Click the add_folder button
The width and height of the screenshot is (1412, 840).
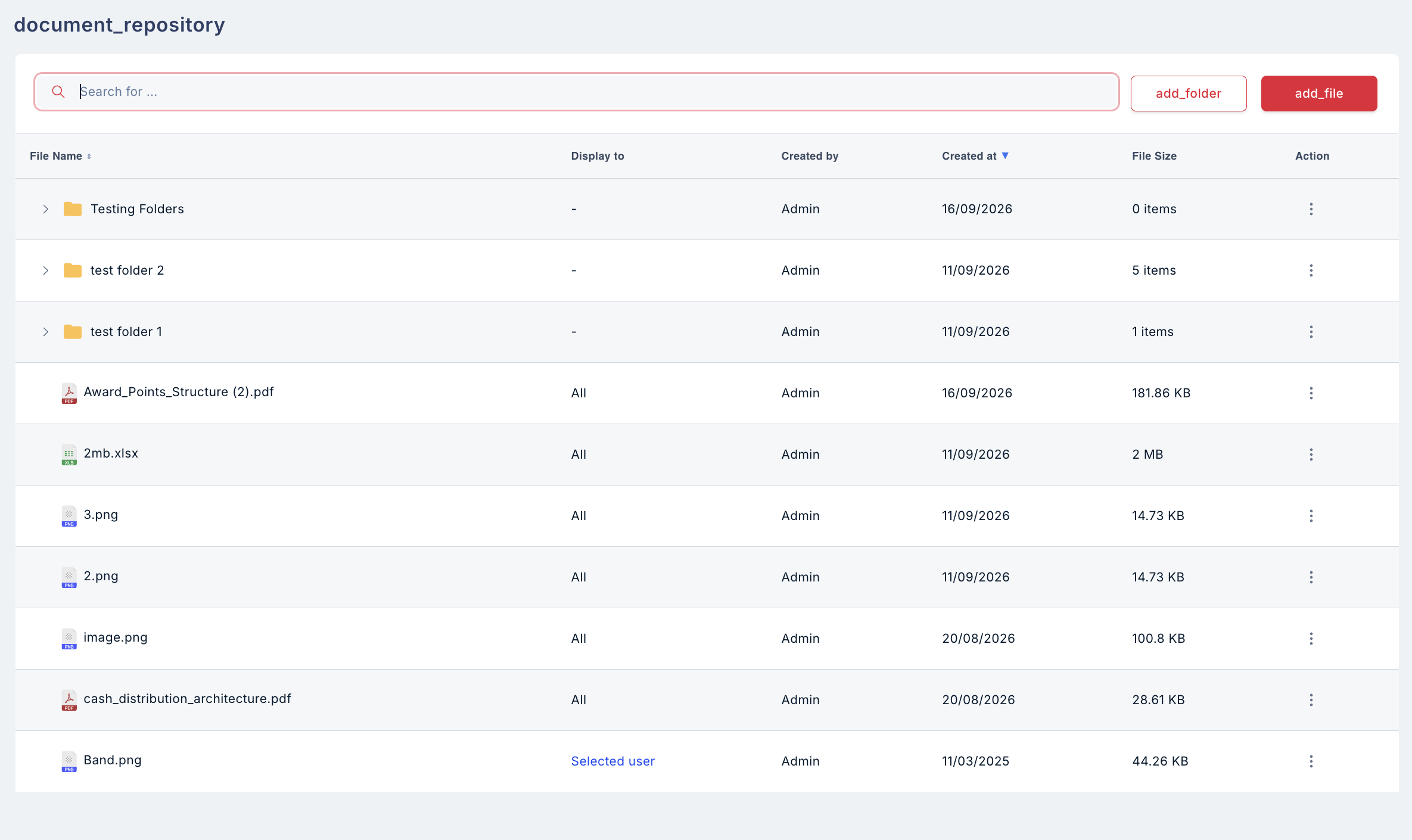pyautogui.click(x=1189, y=94)
